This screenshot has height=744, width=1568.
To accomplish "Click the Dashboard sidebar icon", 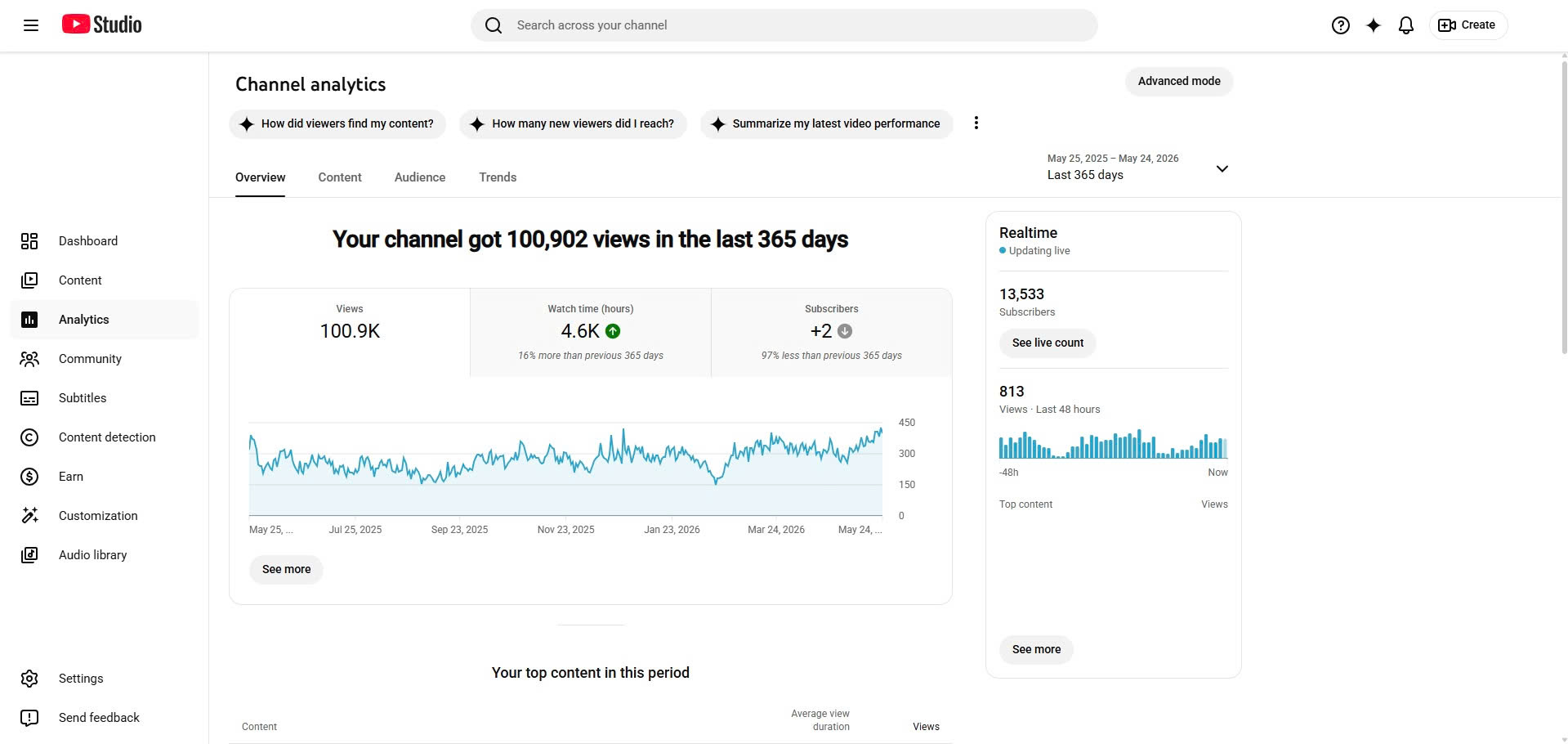I will 29,241.
